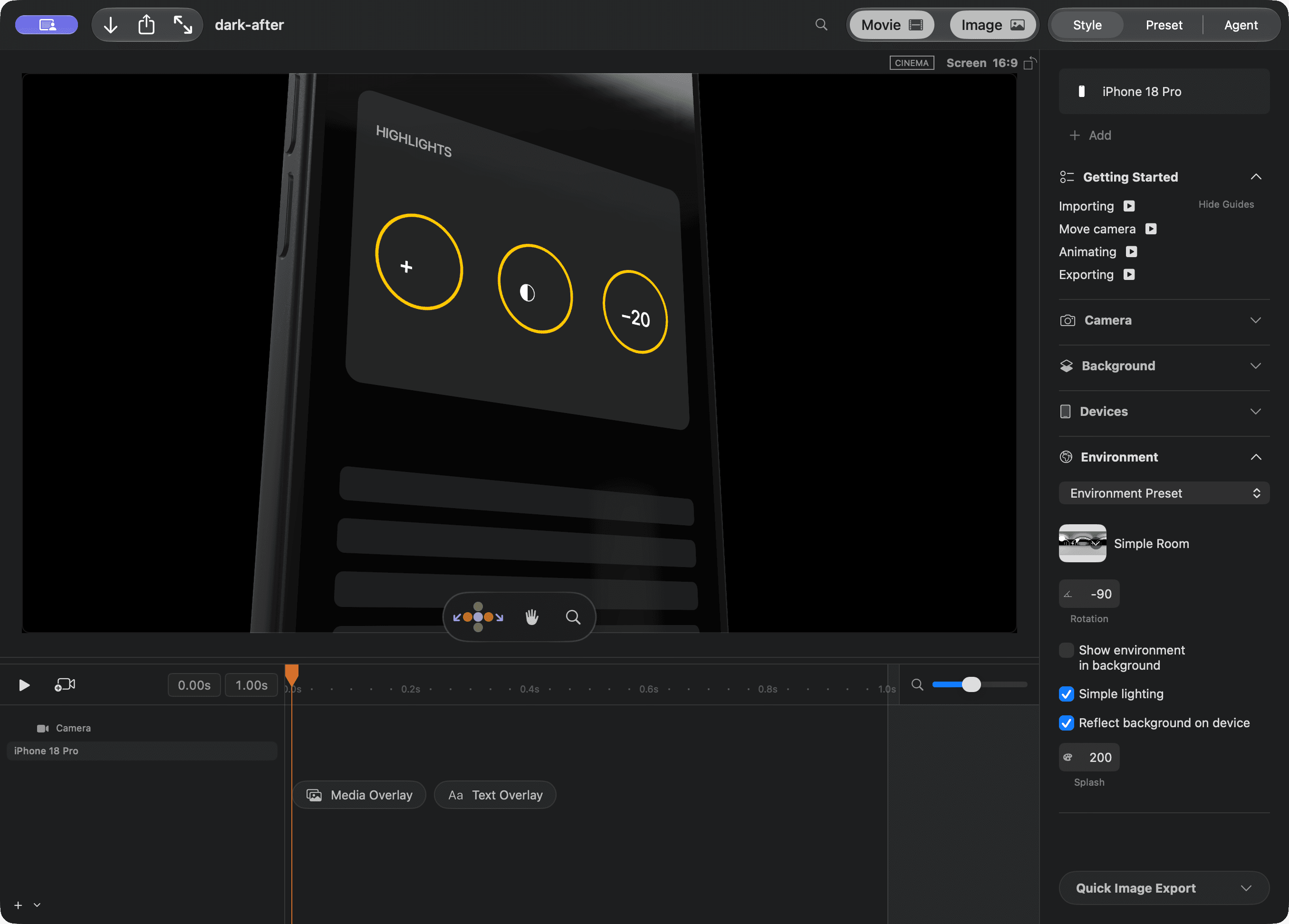Uncheck Simple lighting
This screenshot has height=924, width=1289.
pyautogui.click(x=1066, y=694)
